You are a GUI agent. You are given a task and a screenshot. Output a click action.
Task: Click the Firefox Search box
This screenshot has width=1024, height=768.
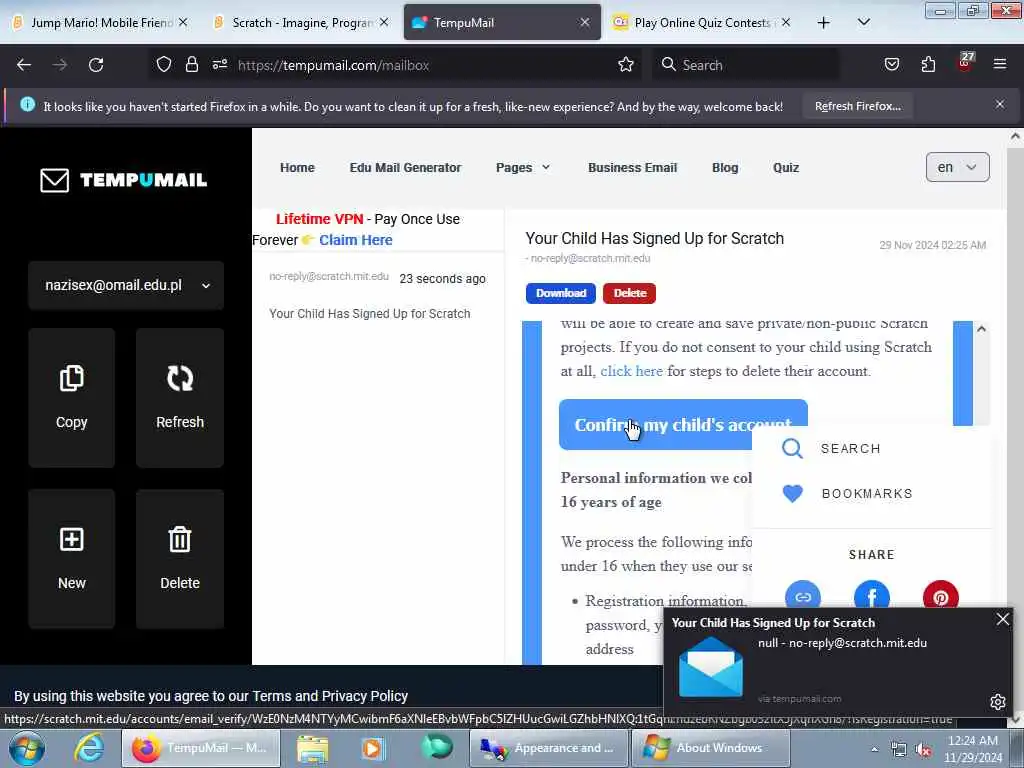744,65
